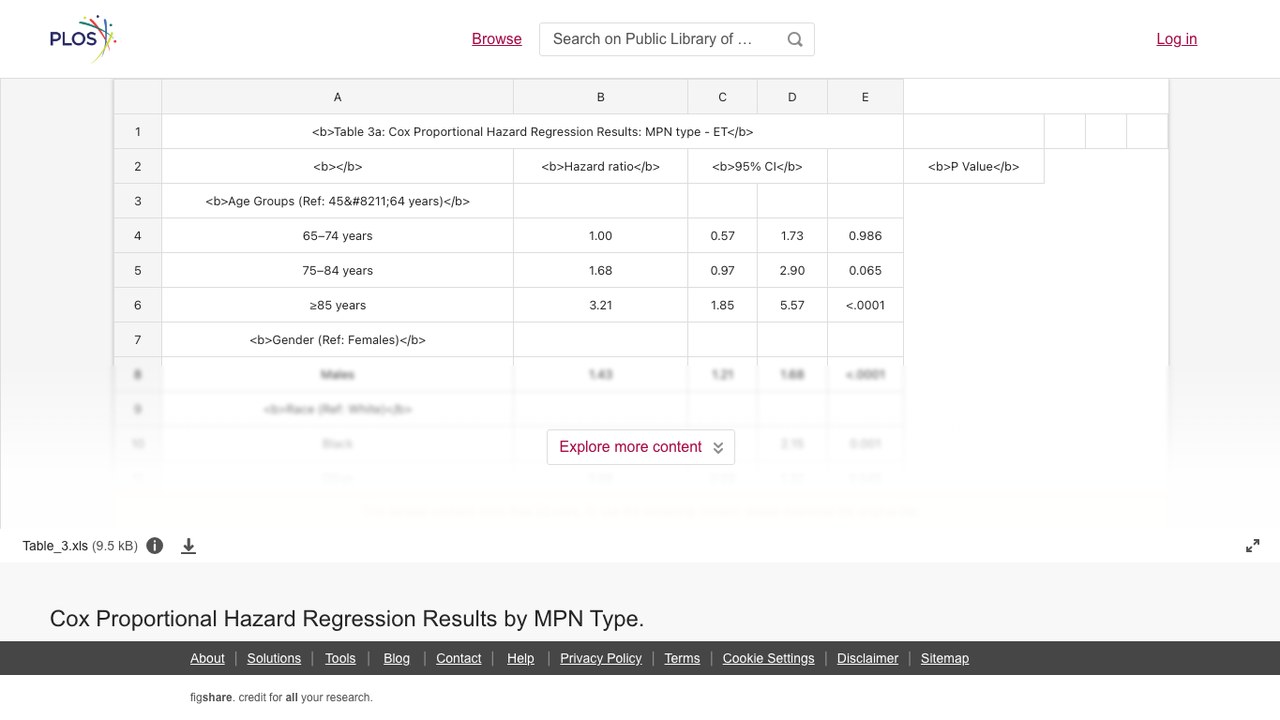Select column C header
Screen dimensions: 1280x720
point(722,97)
